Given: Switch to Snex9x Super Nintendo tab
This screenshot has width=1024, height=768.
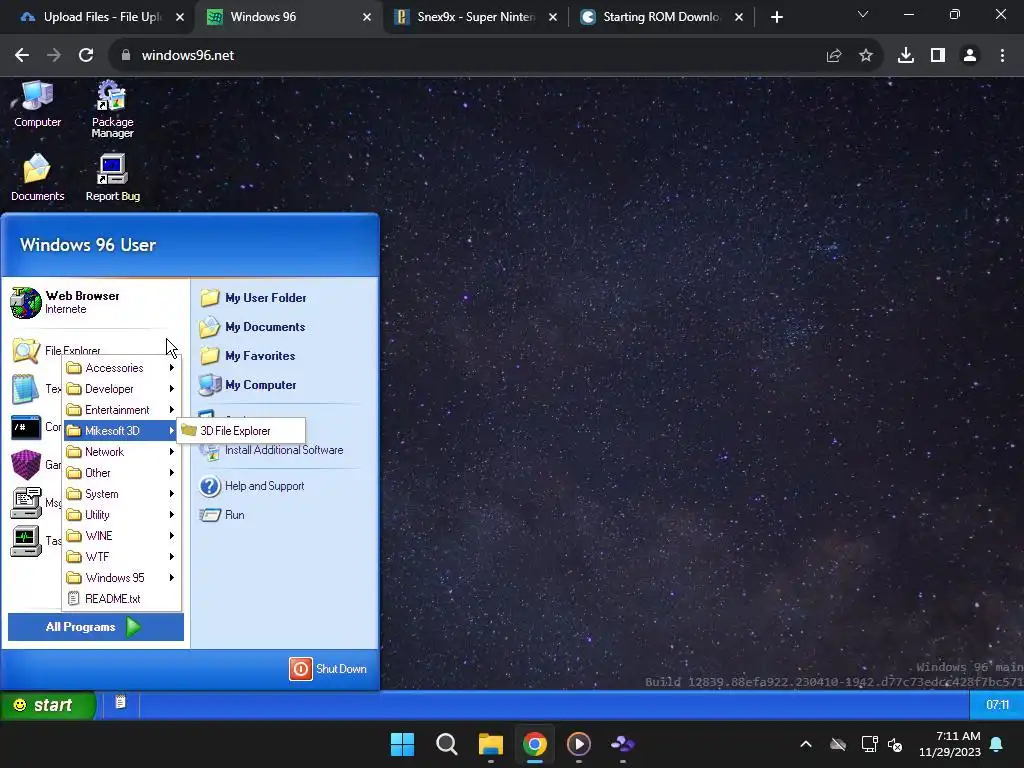Looking at the screenshot, I should click(476, 17).
